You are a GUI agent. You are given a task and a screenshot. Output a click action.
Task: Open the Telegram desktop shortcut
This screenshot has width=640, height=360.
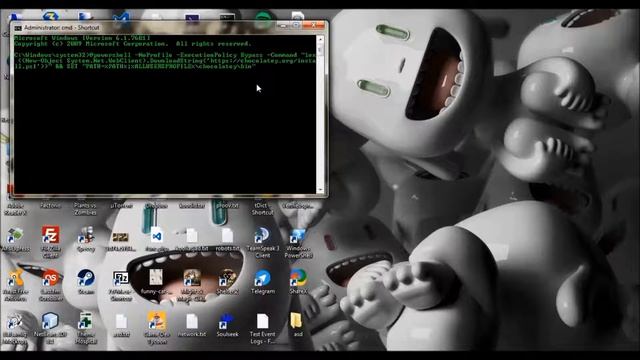click(x=262, y=278)
